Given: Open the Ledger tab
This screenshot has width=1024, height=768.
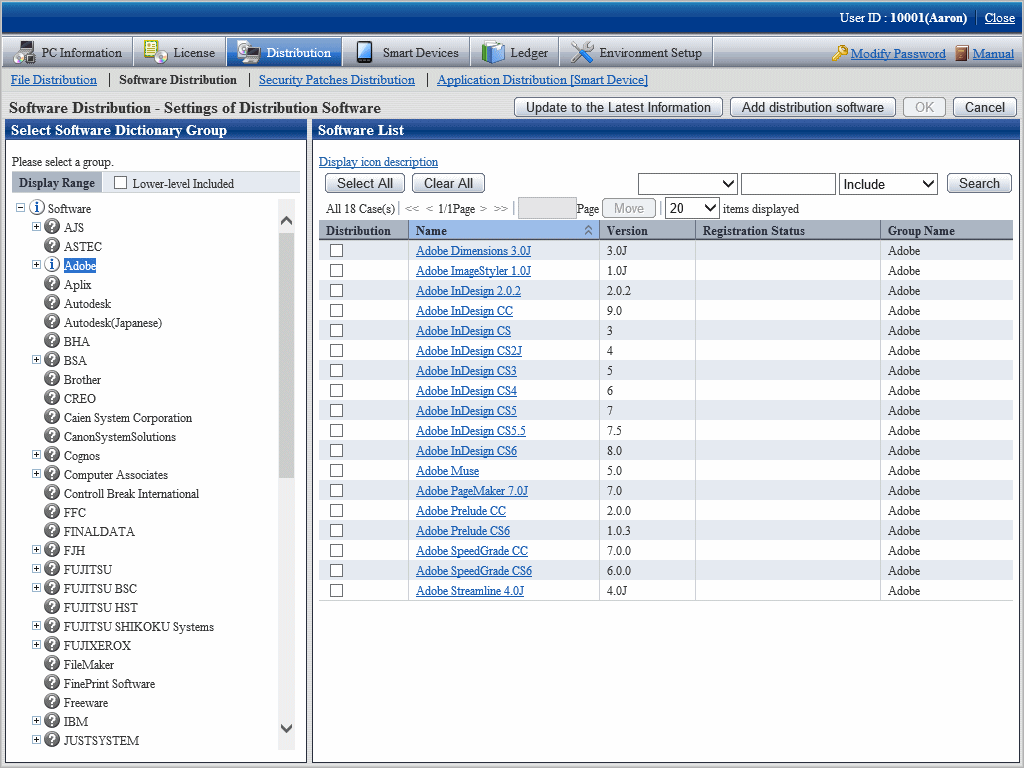Looking at the screenshot, I should (x=515, y=52).
